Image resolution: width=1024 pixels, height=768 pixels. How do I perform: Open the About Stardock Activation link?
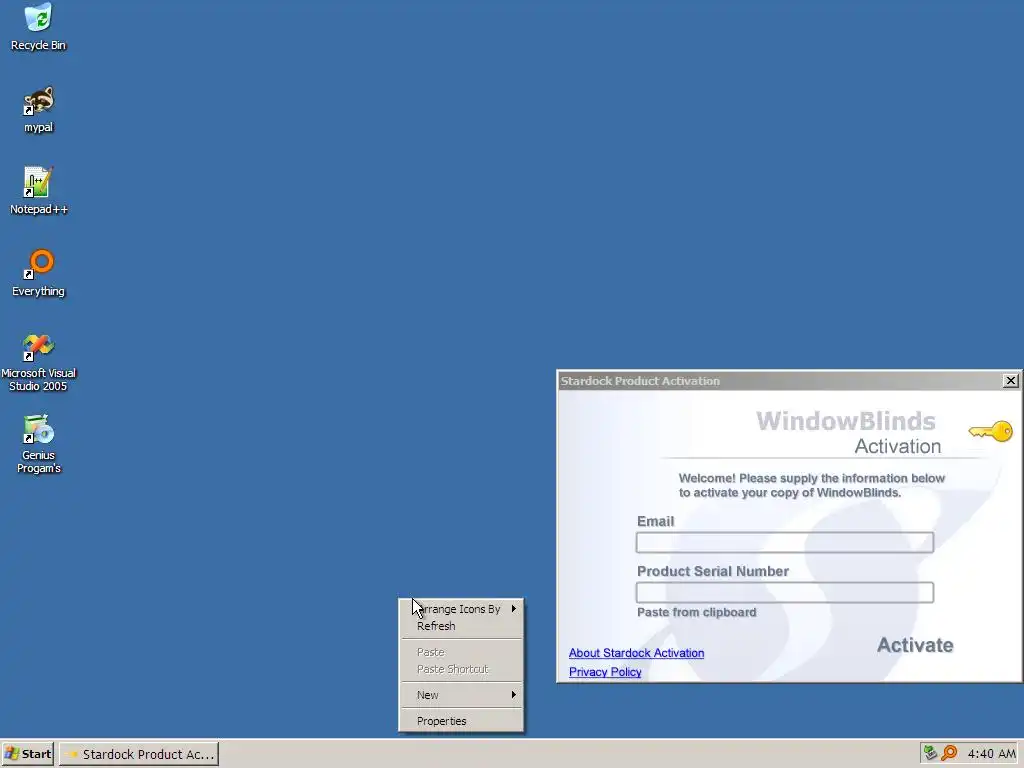[636, 653]
